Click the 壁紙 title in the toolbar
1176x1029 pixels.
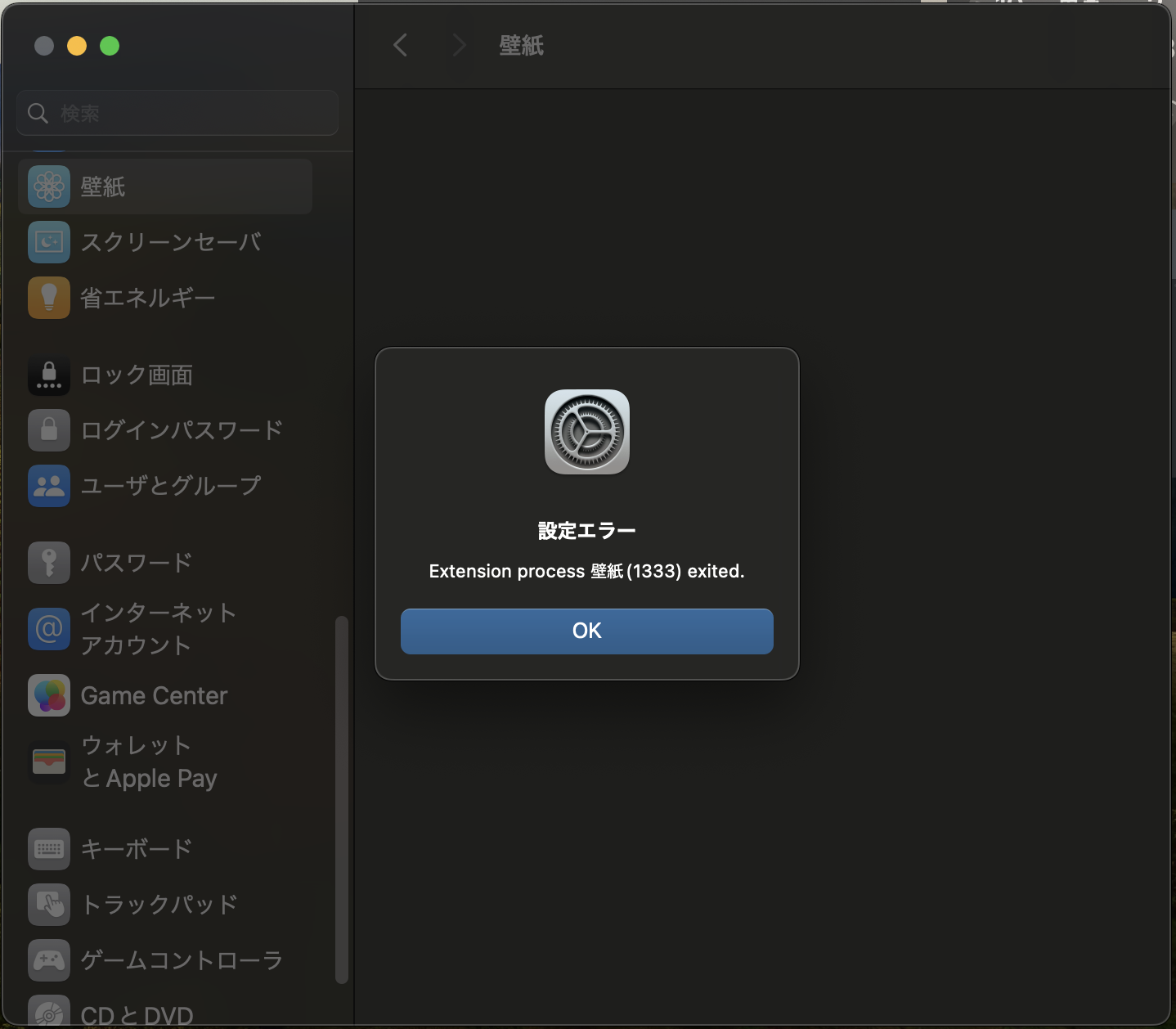(x=522, y=46)
